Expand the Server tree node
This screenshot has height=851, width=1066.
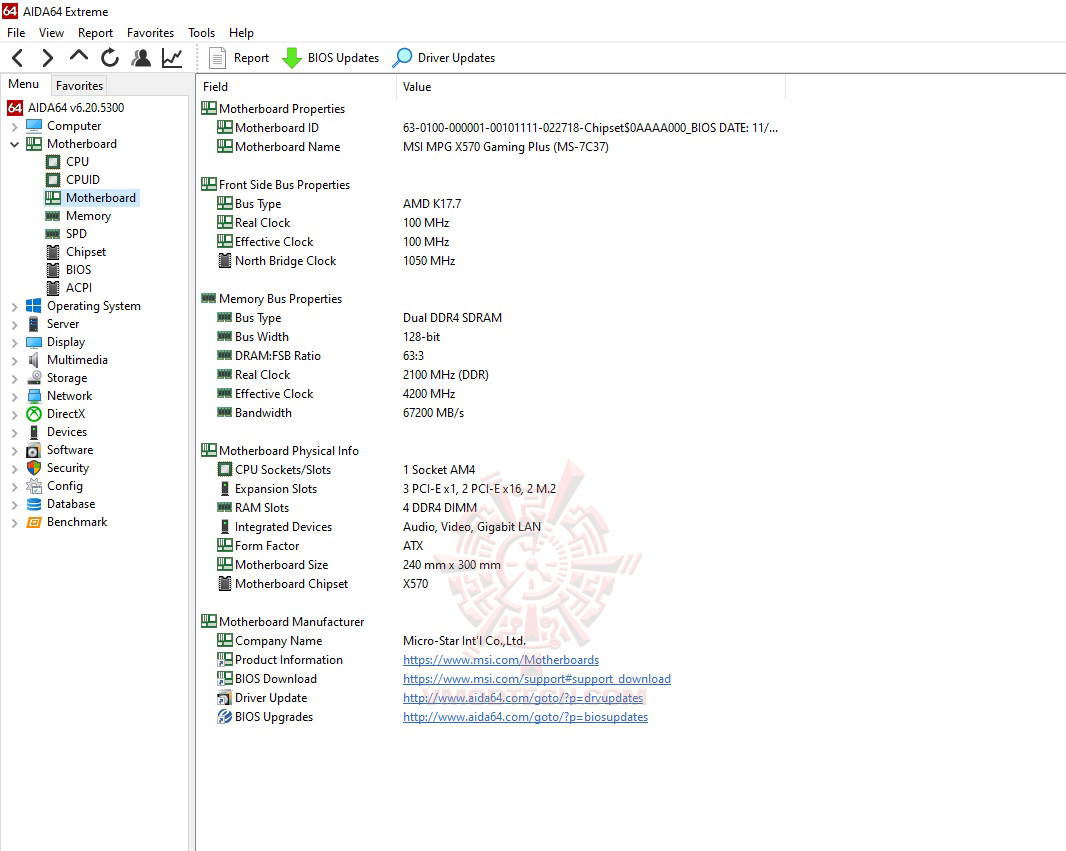[x=14, y=325]
